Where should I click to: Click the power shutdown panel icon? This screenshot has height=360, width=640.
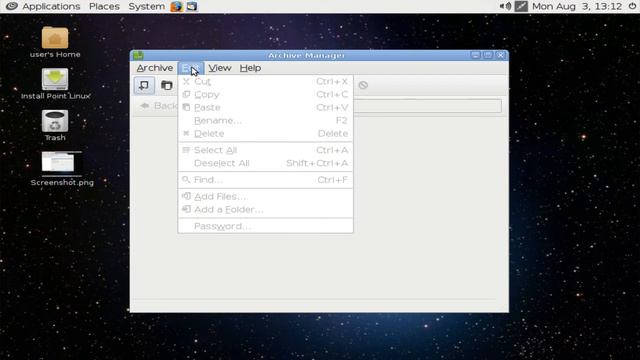[x=632, y=7]
